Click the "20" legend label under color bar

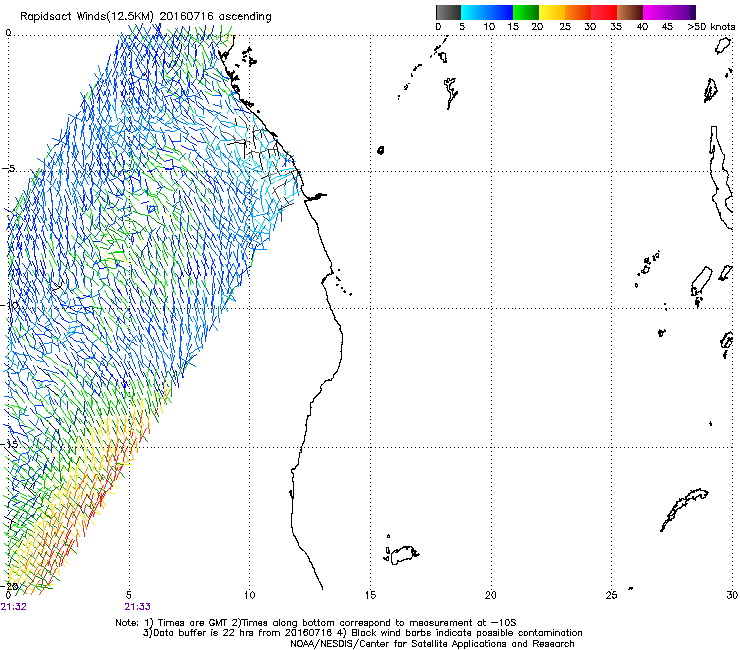pos(537,27)
